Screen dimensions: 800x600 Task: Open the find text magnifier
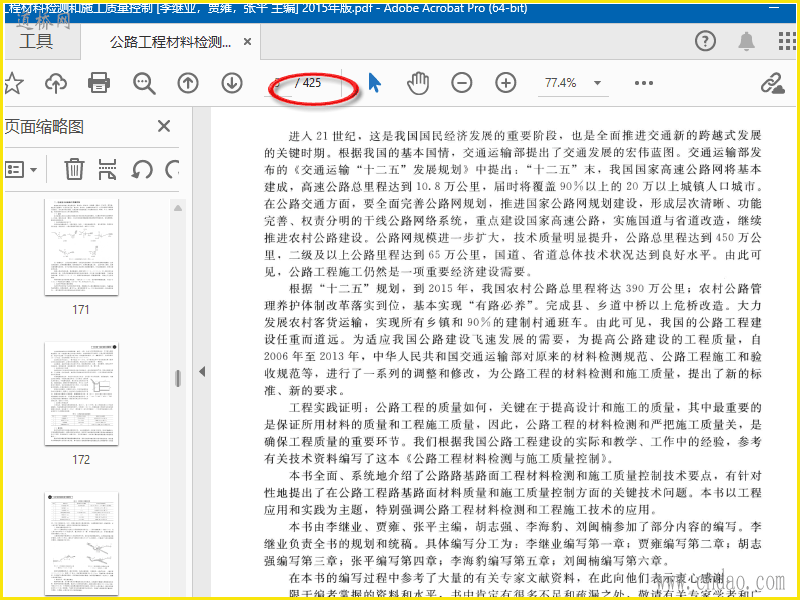(144, 83)
